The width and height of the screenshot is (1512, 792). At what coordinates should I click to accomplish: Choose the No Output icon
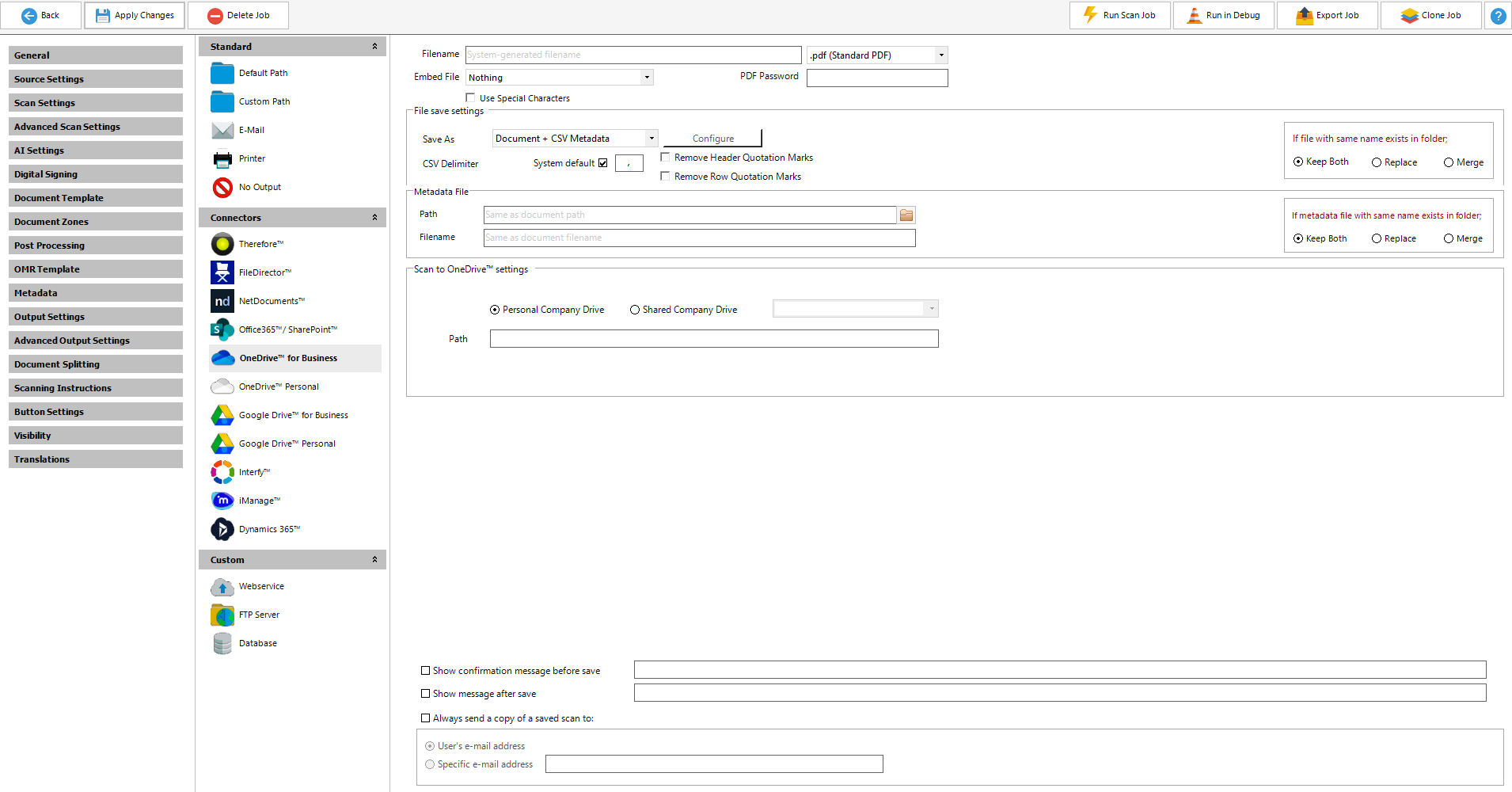(222, 187)
